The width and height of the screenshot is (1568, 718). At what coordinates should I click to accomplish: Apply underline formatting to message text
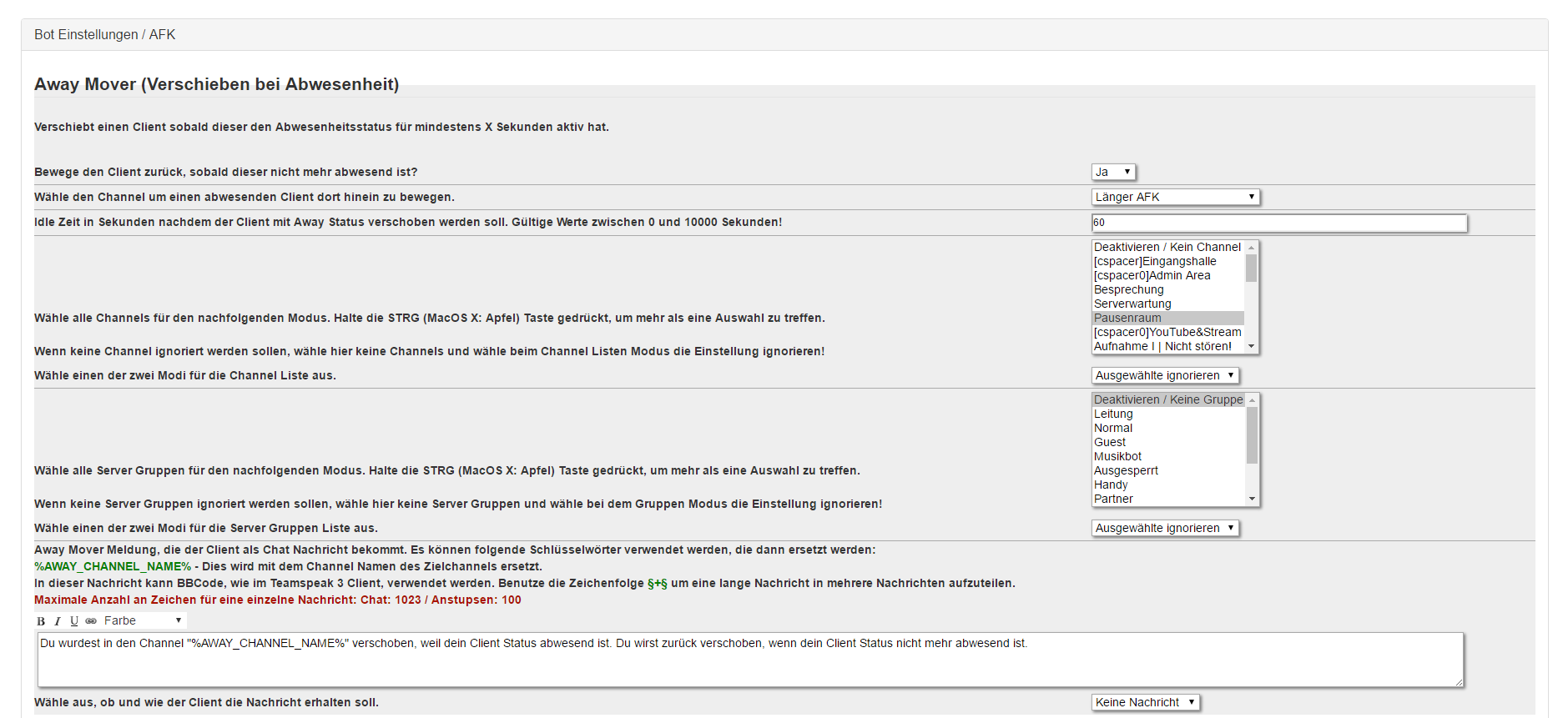pyautogui.click(x=74, y=621)
